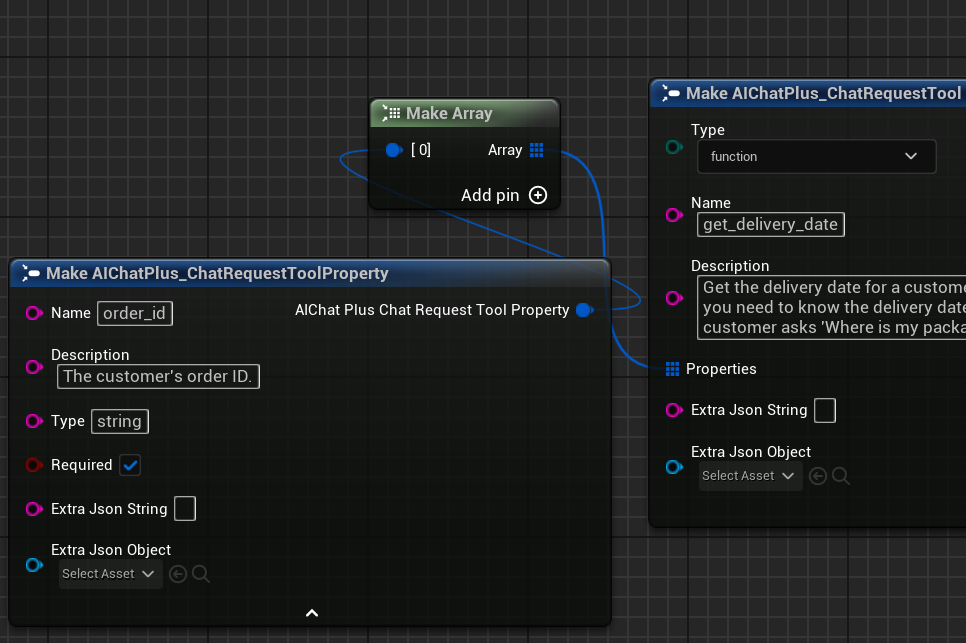Enable Extra Json String on the ChatRequestTool node
The image size is (966, 643).
coord(827,410)
